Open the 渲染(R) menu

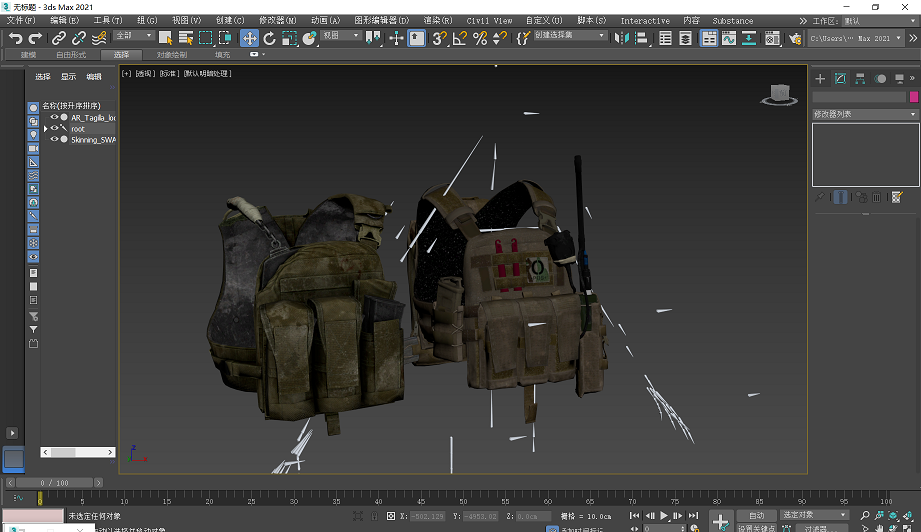click(438, 21)
